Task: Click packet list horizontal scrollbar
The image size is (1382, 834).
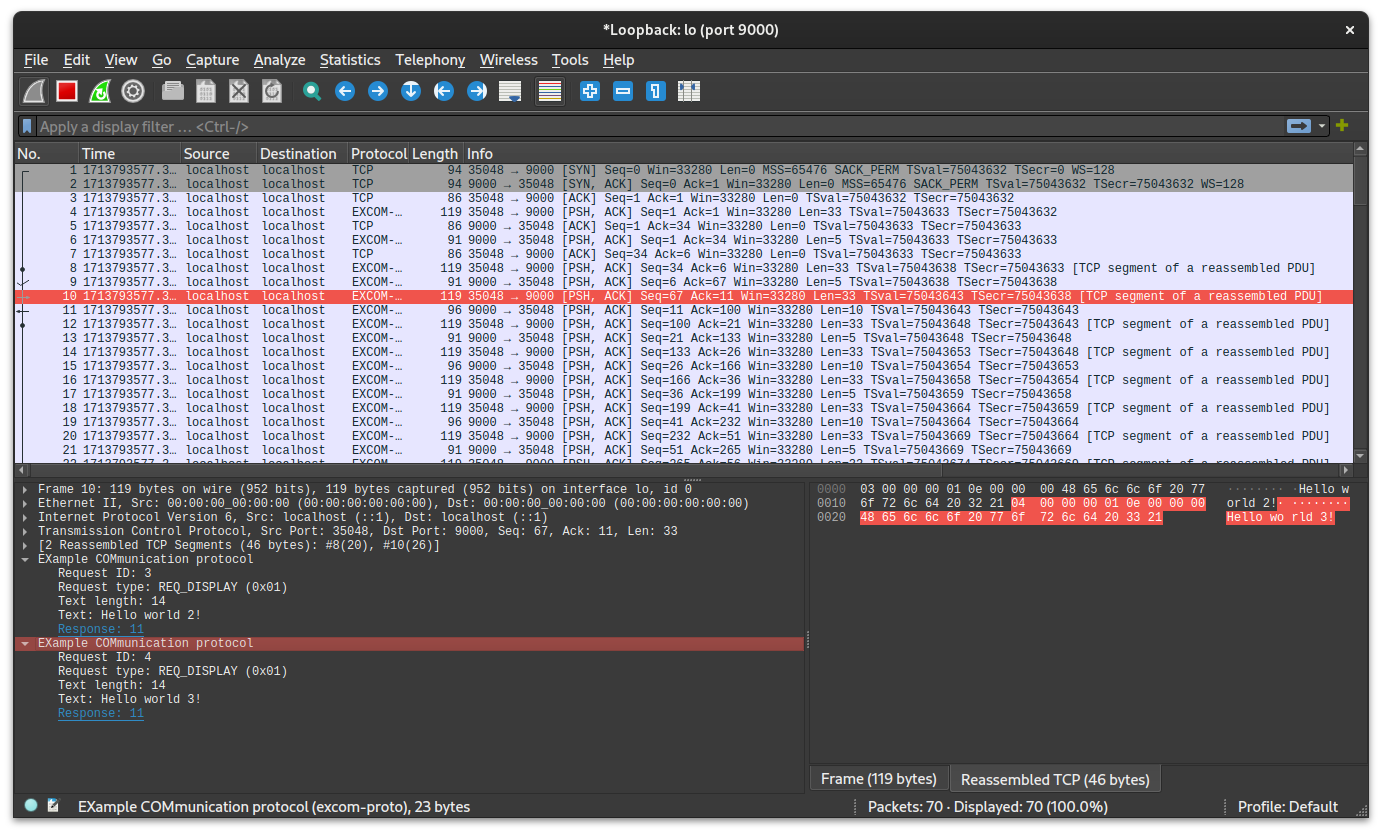Action: pyautogui.click(x=684, y=470)
